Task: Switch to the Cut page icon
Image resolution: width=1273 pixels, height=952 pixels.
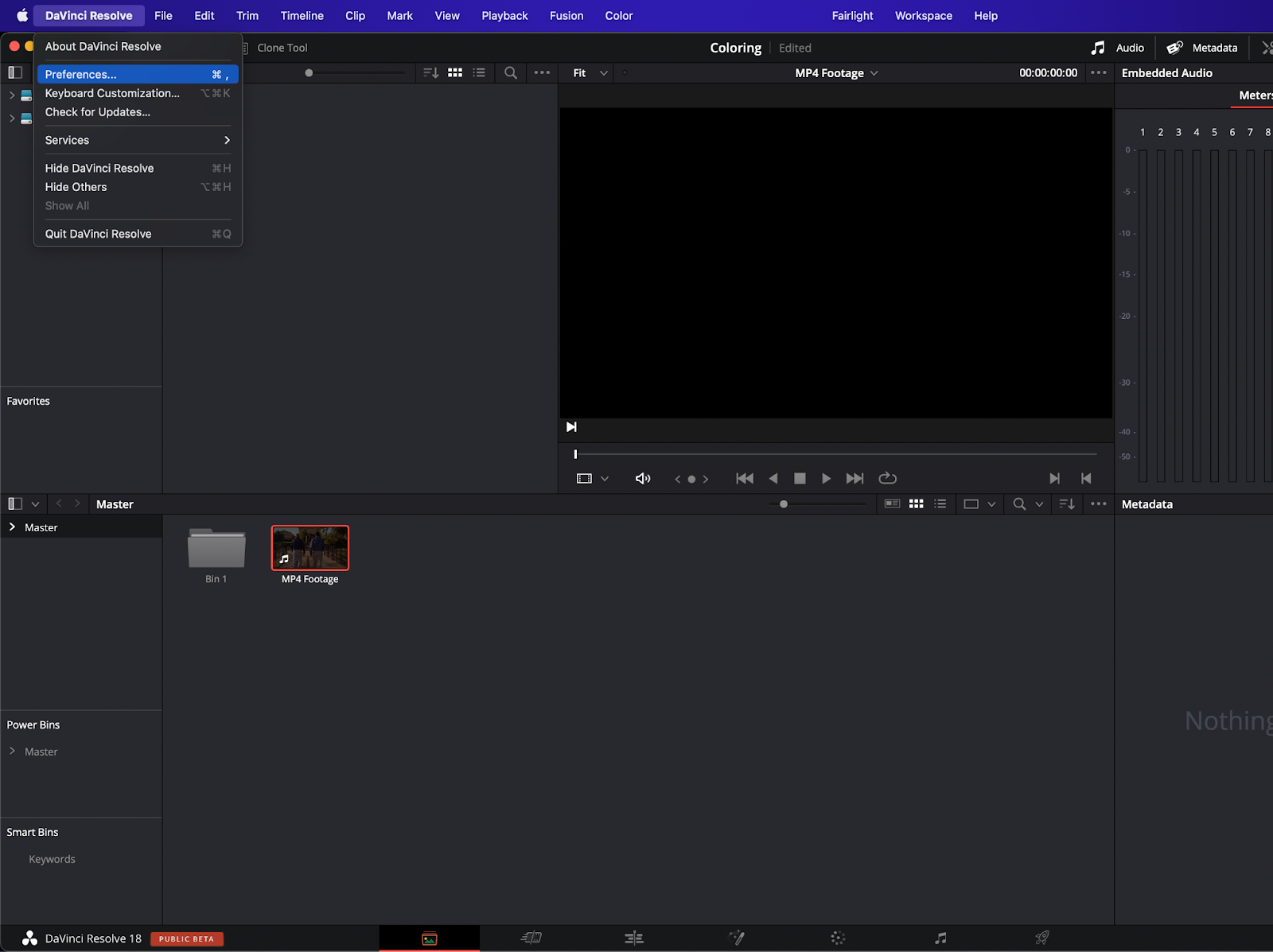Action: tap(531, 938)
